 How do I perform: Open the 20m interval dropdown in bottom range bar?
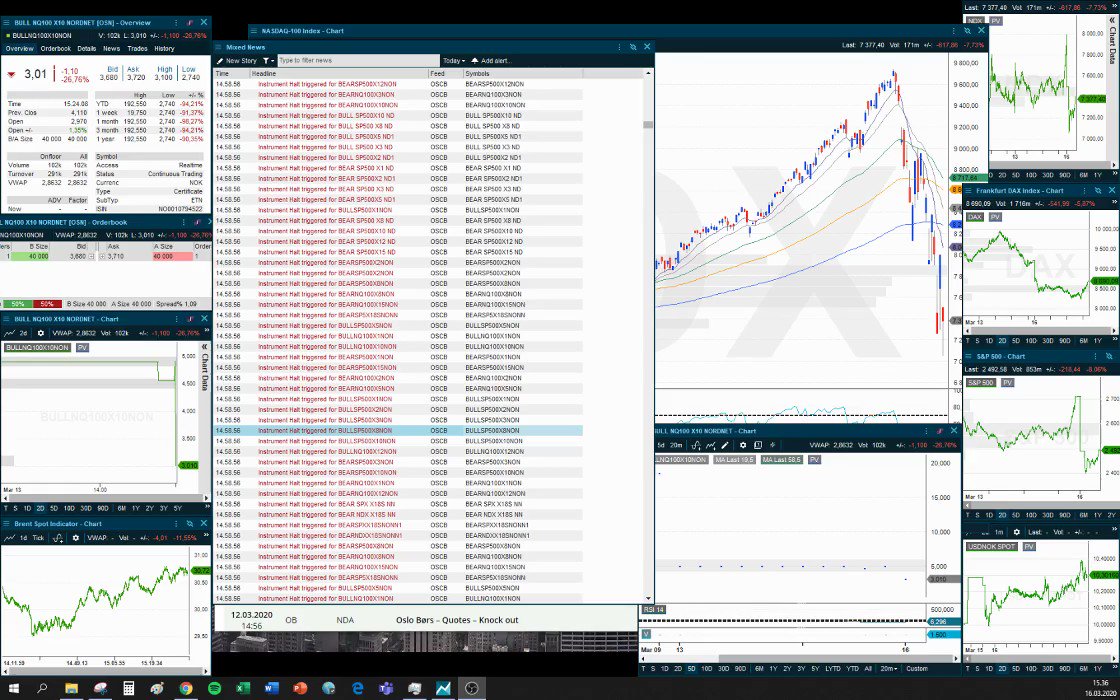click(888, 669)
